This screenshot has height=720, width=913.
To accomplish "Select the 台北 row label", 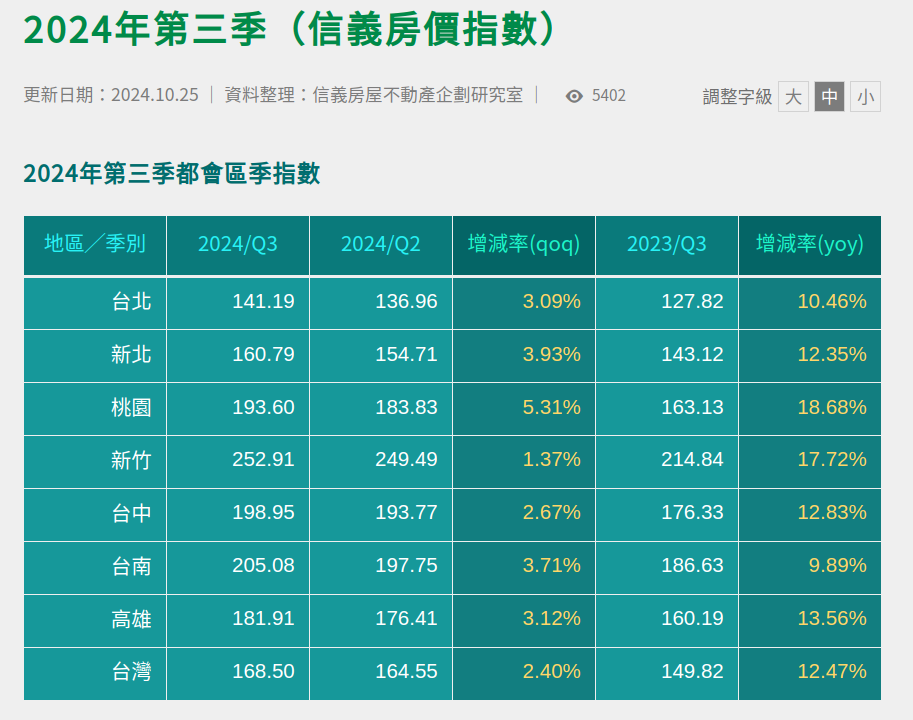I will [x=131, y=301].
